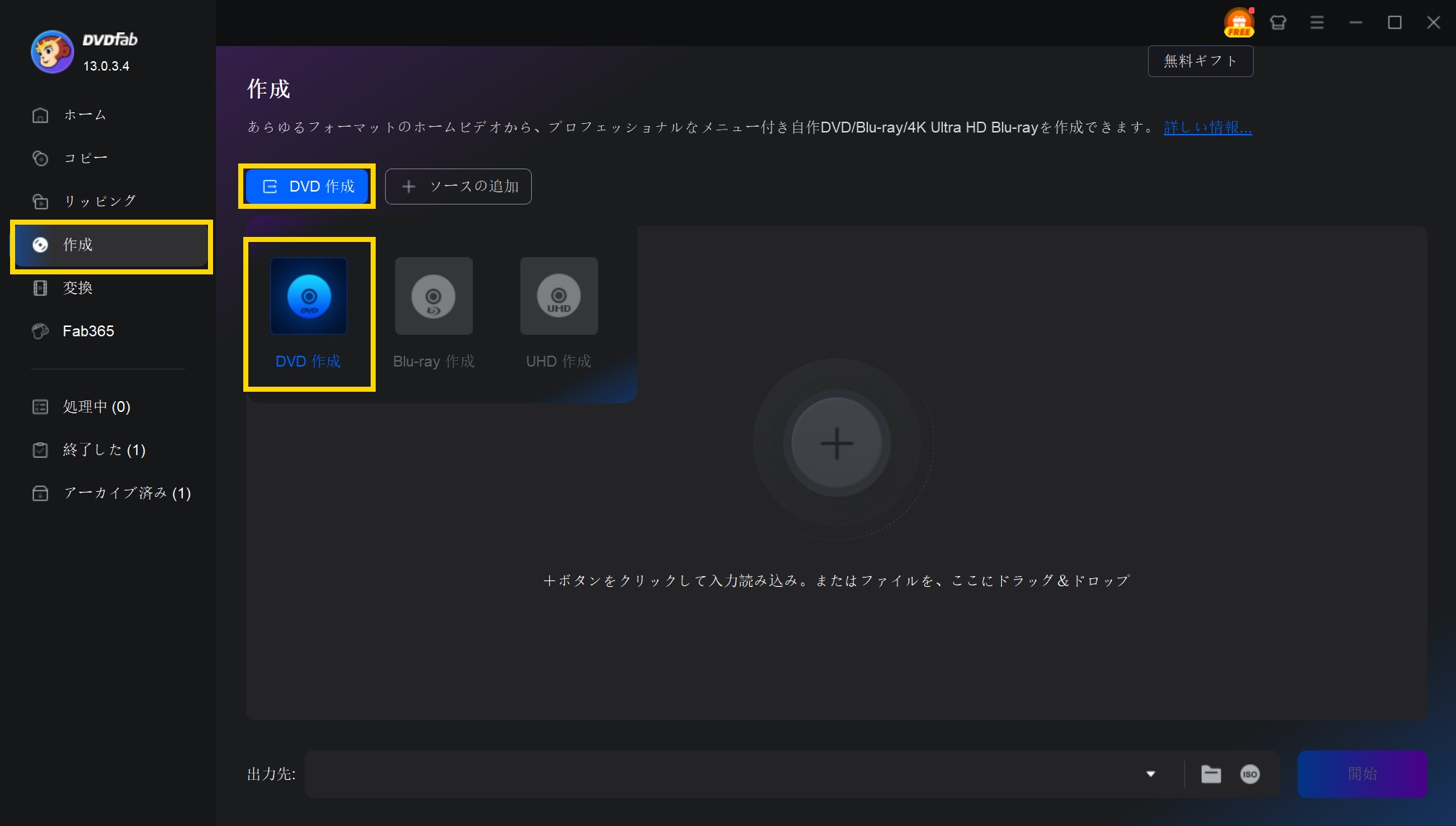Screen dimensions: 1456x826
Task: Click the ISO output icon
Action: [1250, 774]
